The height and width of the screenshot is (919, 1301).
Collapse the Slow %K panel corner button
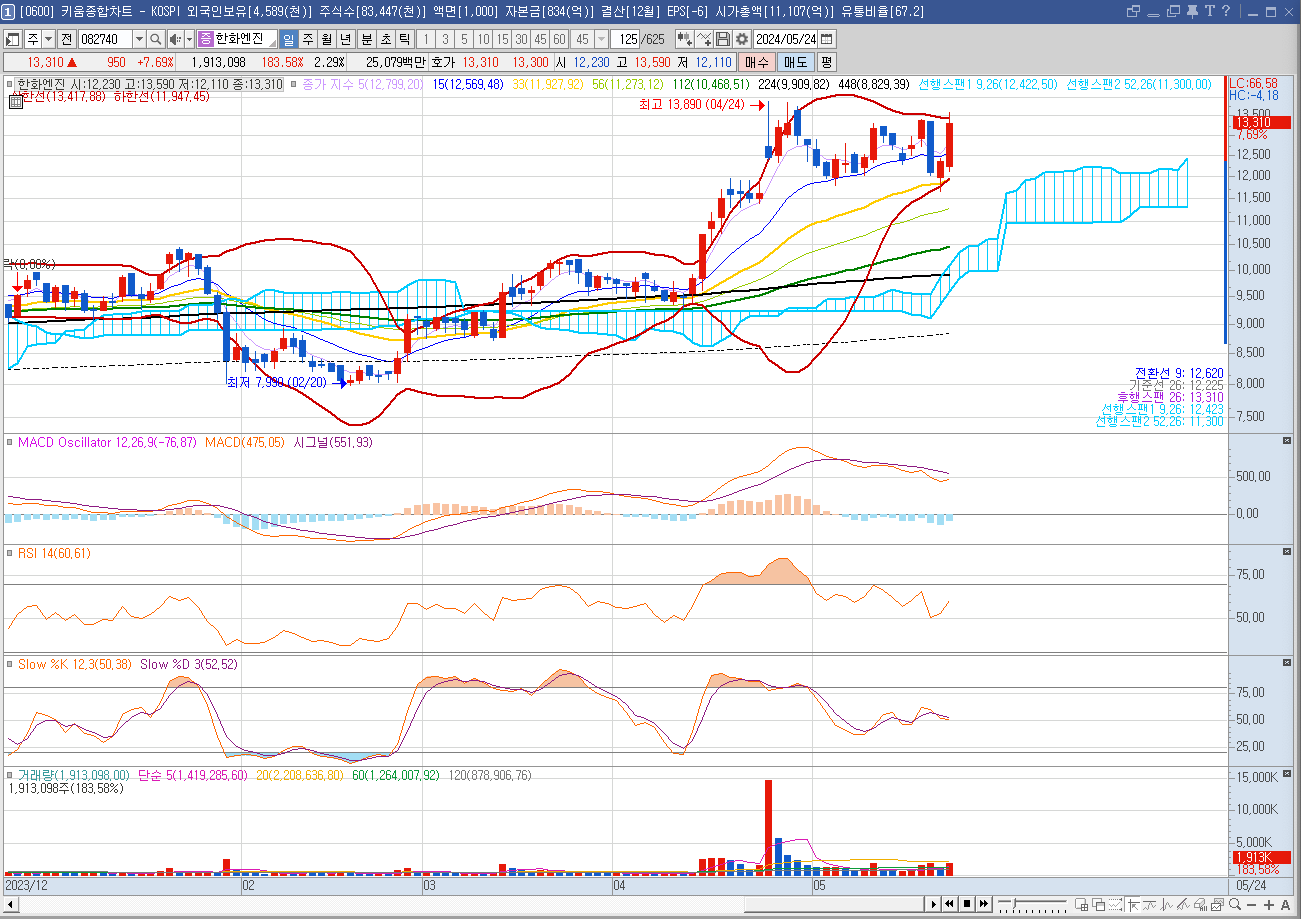[1287, 663]
